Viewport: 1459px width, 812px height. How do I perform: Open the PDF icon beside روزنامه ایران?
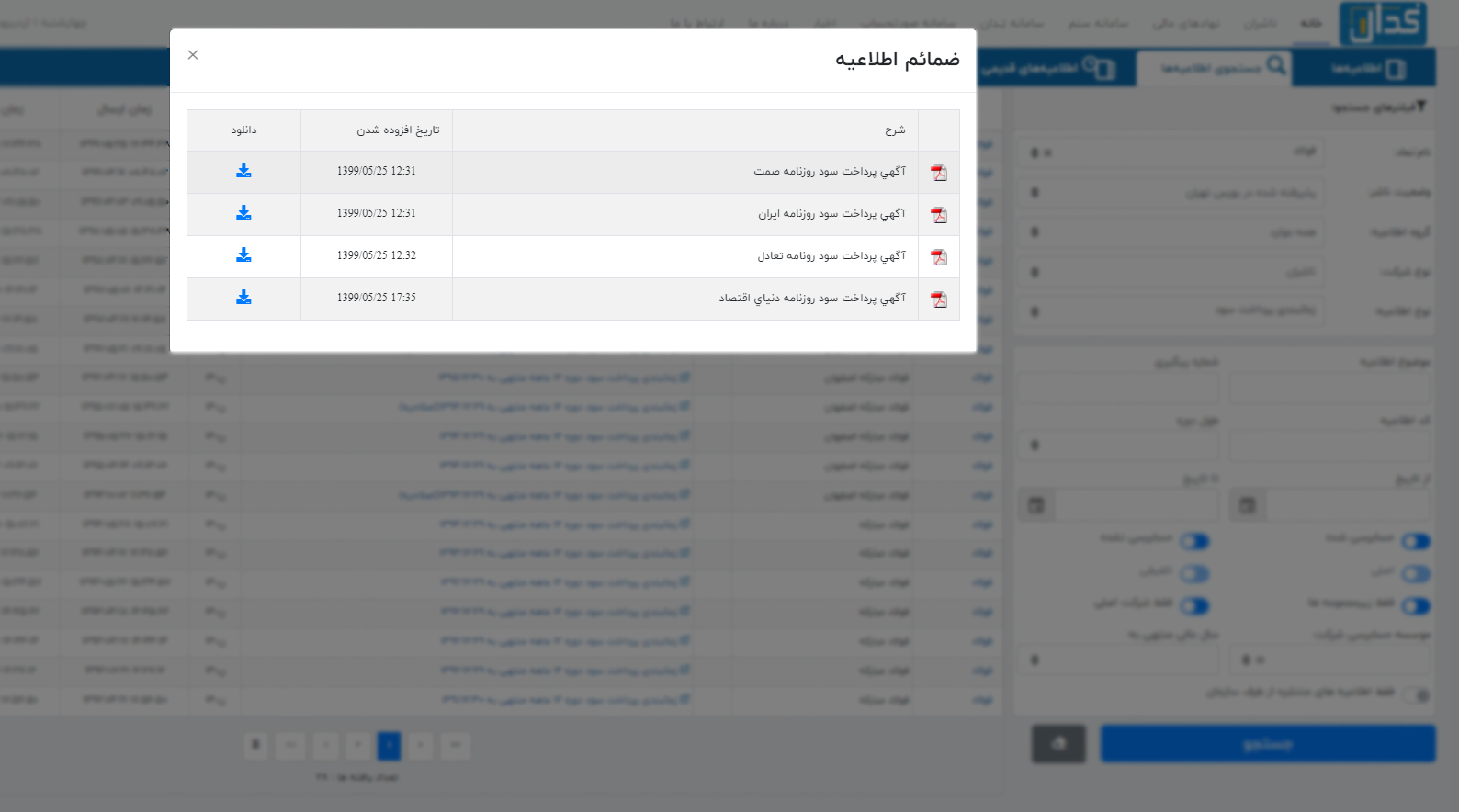(938, 215)
